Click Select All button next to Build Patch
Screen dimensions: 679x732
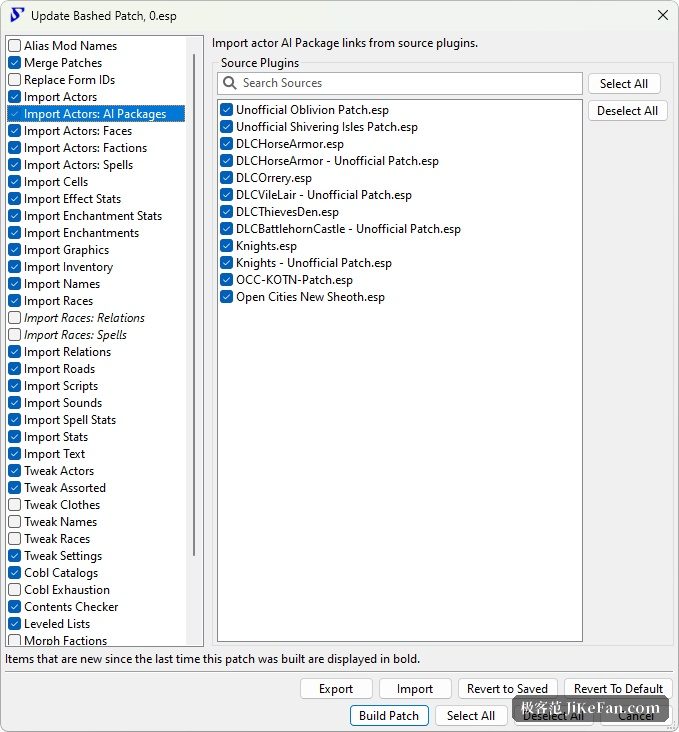click(x=471, y=716)
